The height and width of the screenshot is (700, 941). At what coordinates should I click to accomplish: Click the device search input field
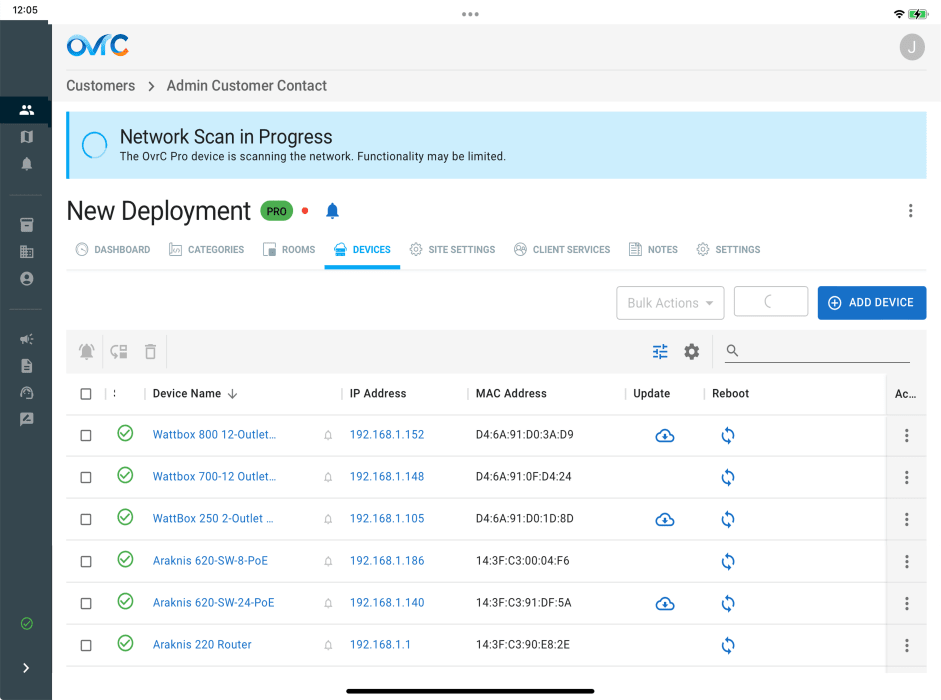826,351
